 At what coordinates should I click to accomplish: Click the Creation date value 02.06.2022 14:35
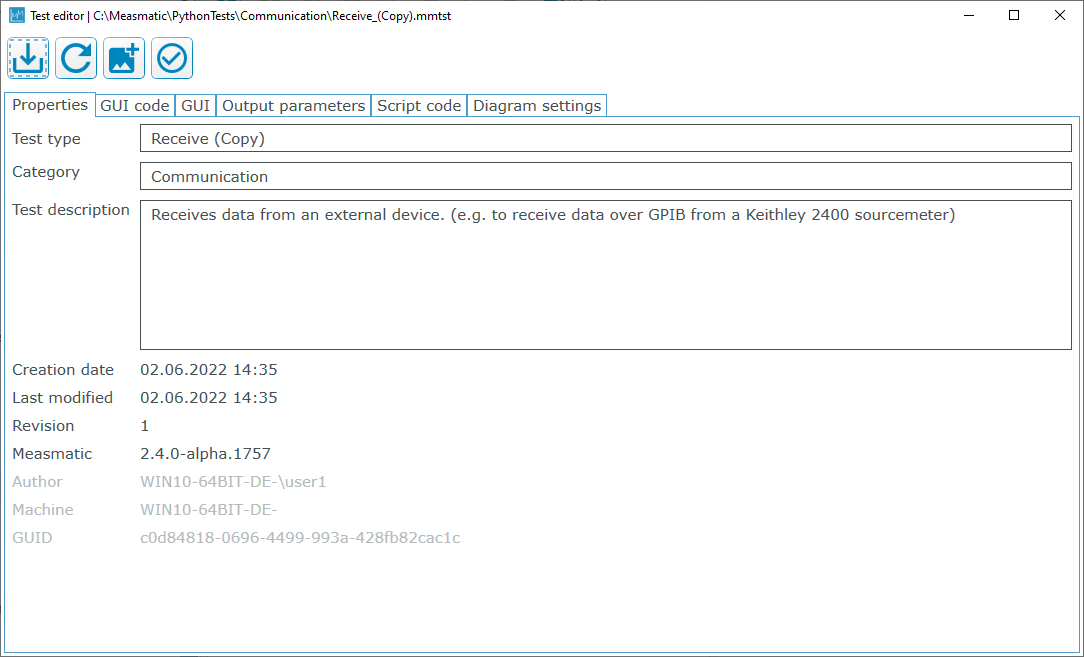pos(209,370)
